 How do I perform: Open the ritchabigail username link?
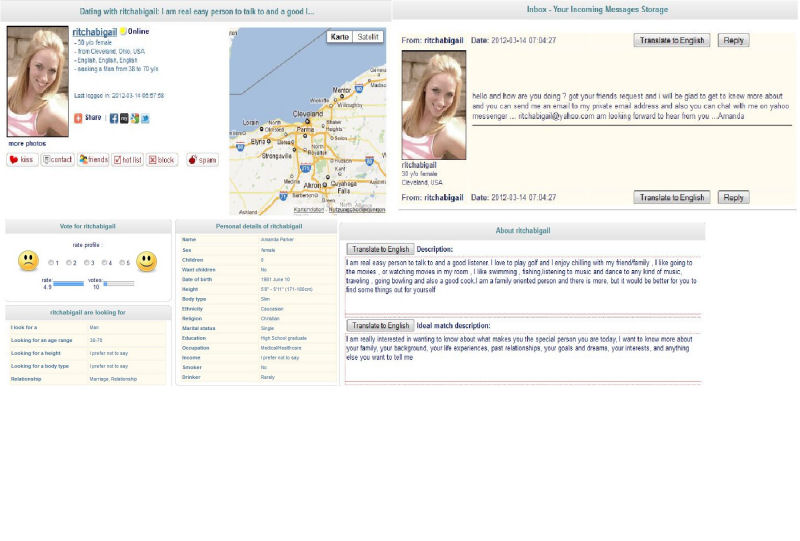click(95, 32)
